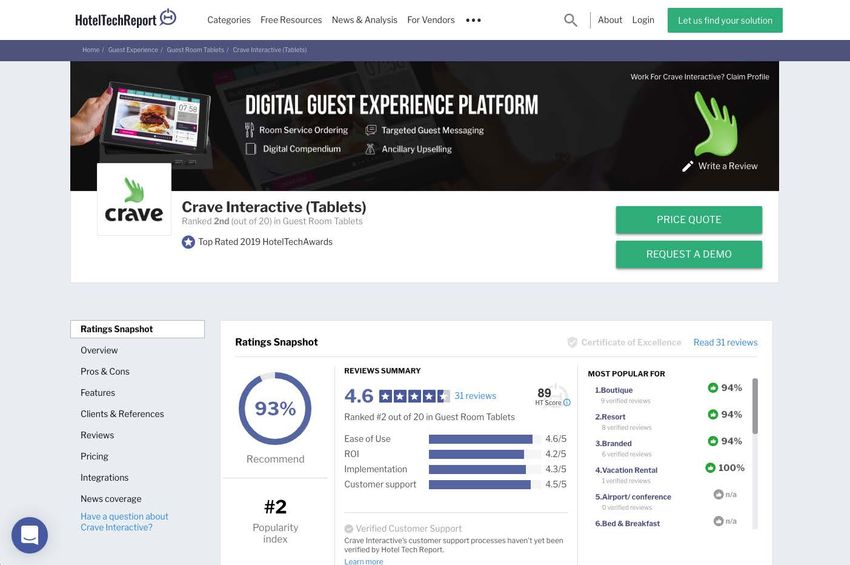
Task: Click the Vacation Rental category link
Action: coord(626,470)
